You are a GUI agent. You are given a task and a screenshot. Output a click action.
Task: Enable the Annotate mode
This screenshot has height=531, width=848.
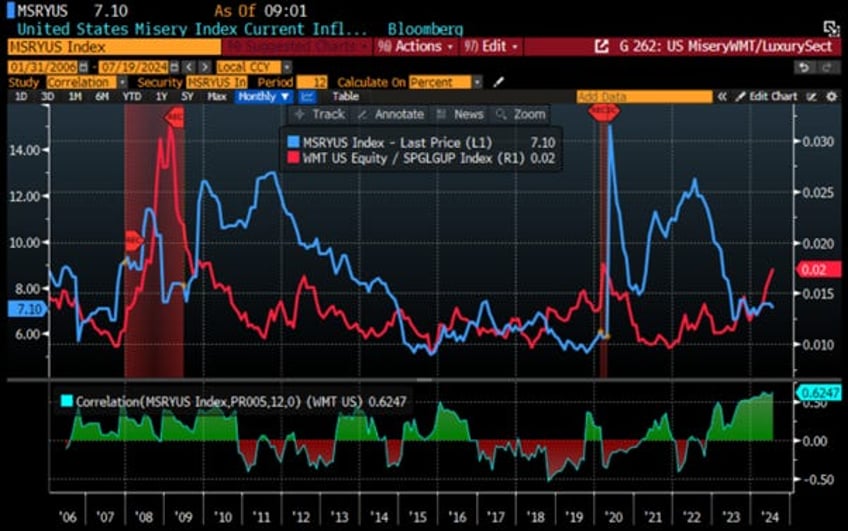coord(391,115)
